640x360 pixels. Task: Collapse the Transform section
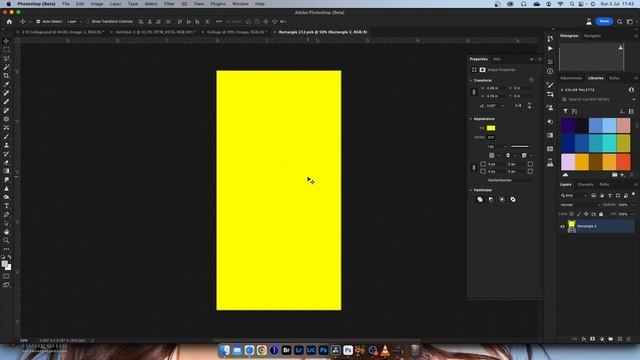tap(471, 81)
